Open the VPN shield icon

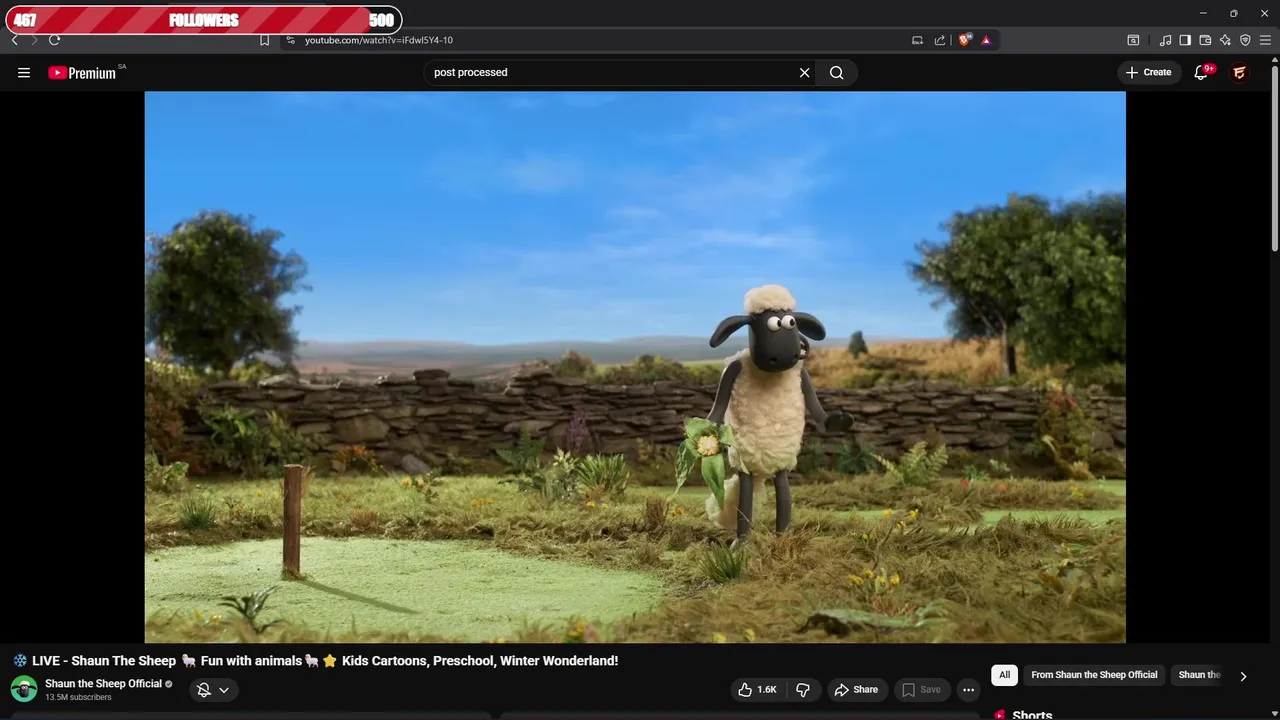[x=1245, y=40]
